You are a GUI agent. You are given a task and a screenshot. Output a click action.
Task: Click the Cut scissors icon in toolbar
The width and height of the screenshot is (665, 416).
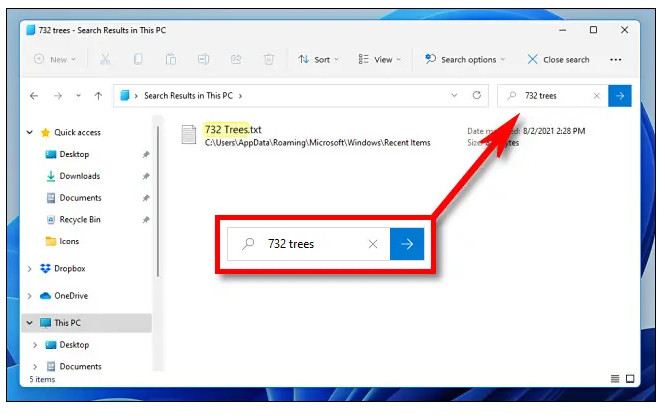click(105, 60)
